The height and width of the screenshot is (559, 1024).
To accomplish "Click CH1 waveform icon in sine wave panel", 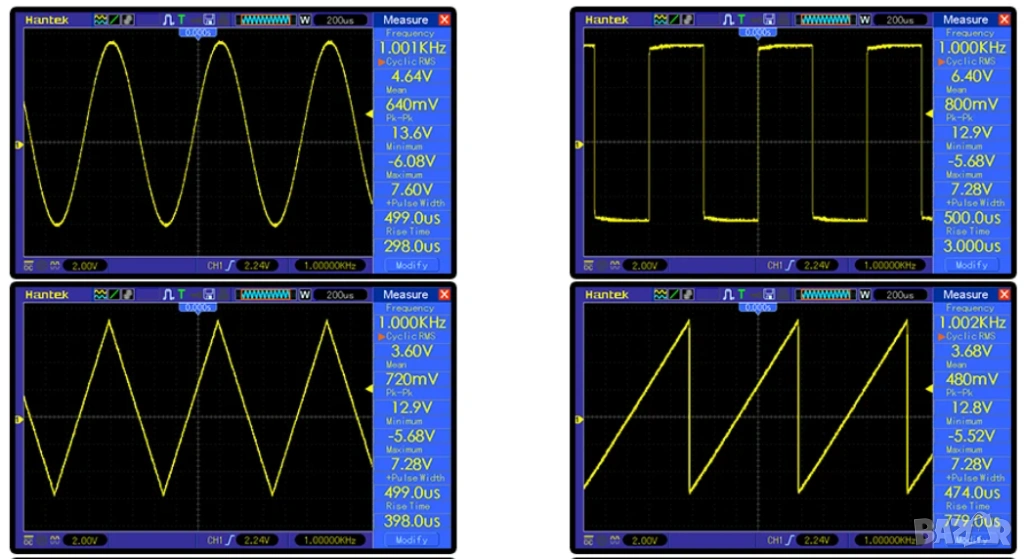I will click(101, 20).
